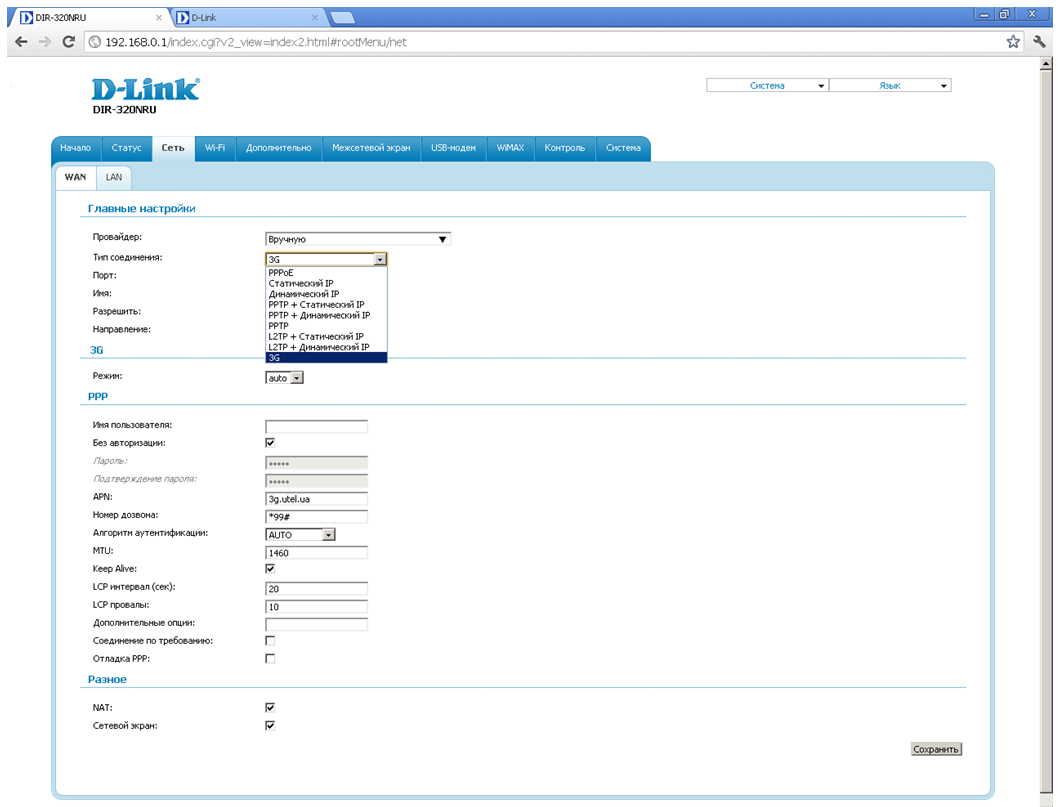Bookmark page with the star icon
Viewport: 1063px width, 807px height.
(1013, 42)
